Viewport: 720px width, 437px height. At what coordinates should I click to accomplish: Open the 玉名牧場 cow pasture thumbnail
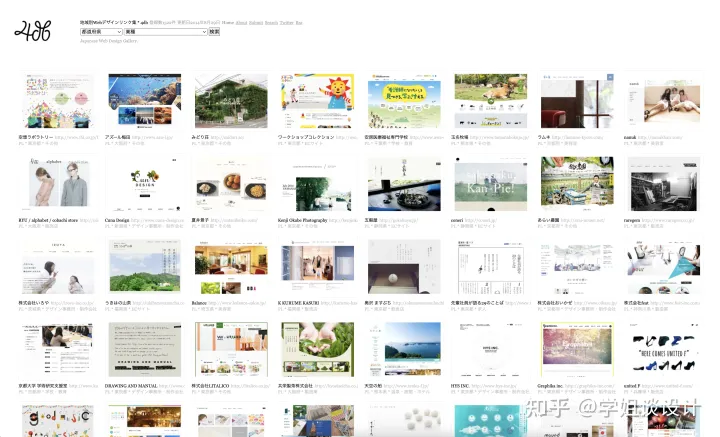(490, 101)
